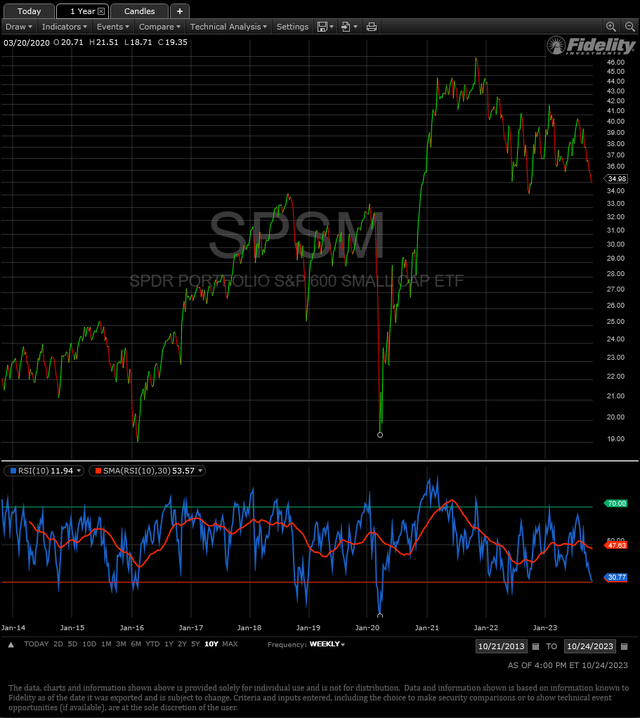640x718 pixels.
Task: Select the MAX timeframe
Action: 230,644
